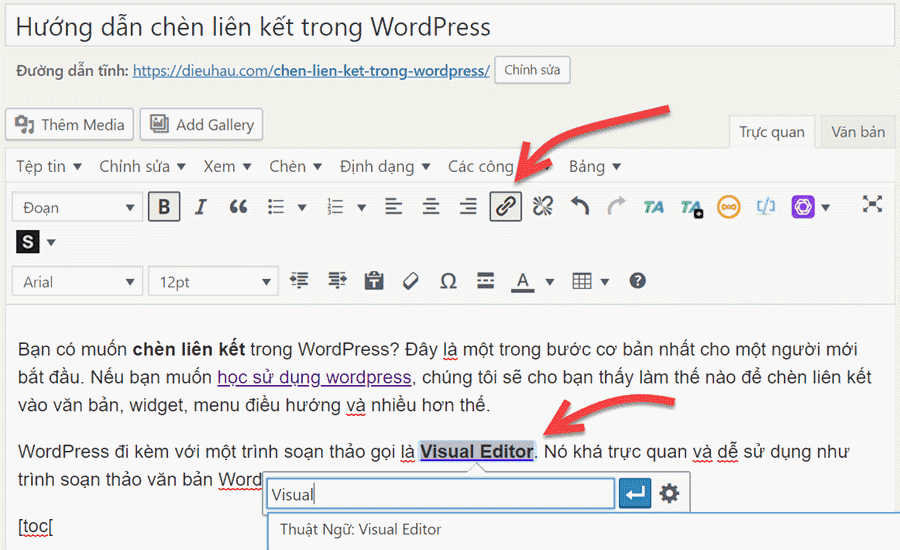The width and height of the screenshot is (900, 550).
Task: Click the TA quick add link icon
Action: pyautogui.click(x=691, y=207)
